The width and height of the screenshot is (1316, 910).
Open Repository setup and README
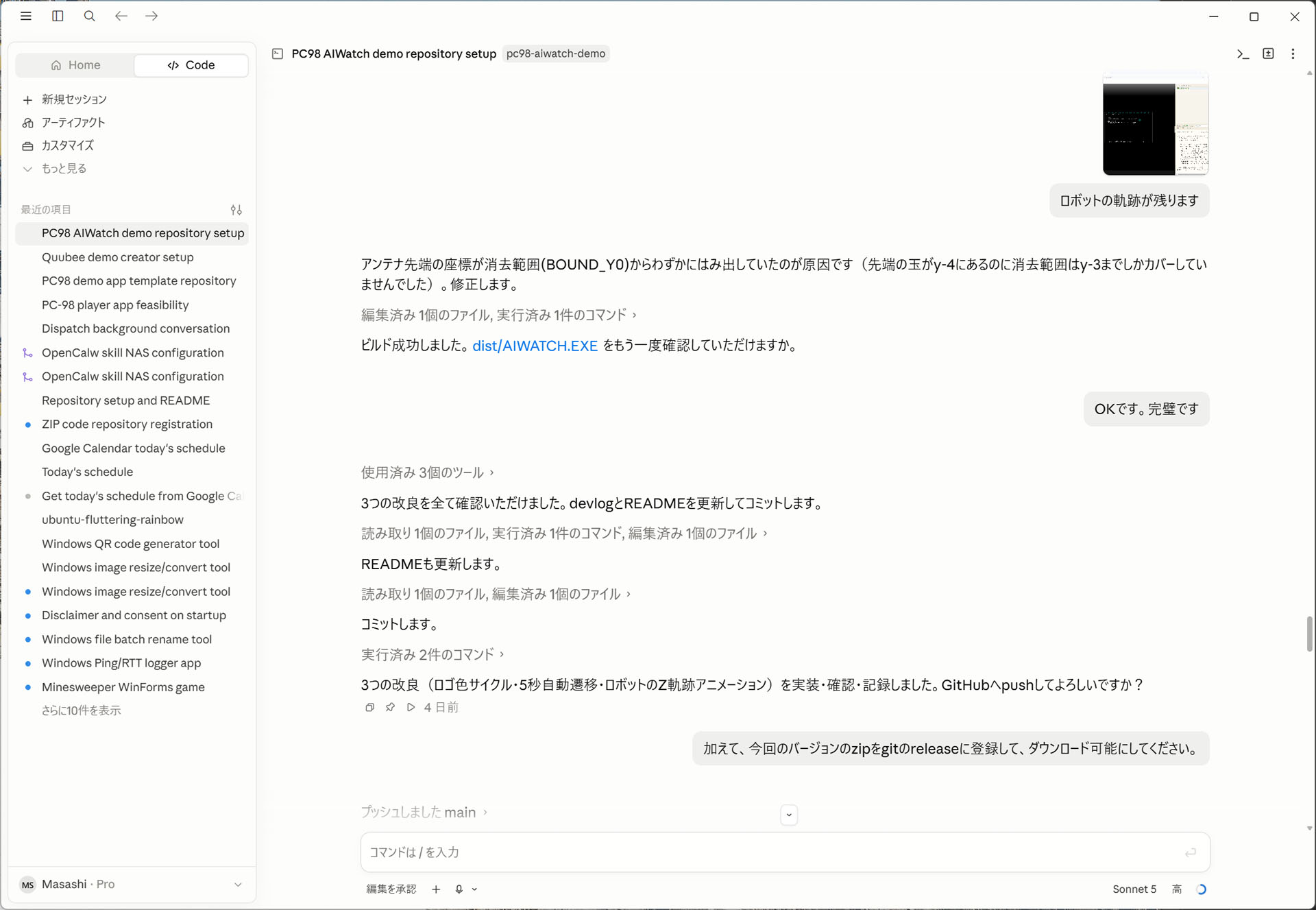[126, 400]
